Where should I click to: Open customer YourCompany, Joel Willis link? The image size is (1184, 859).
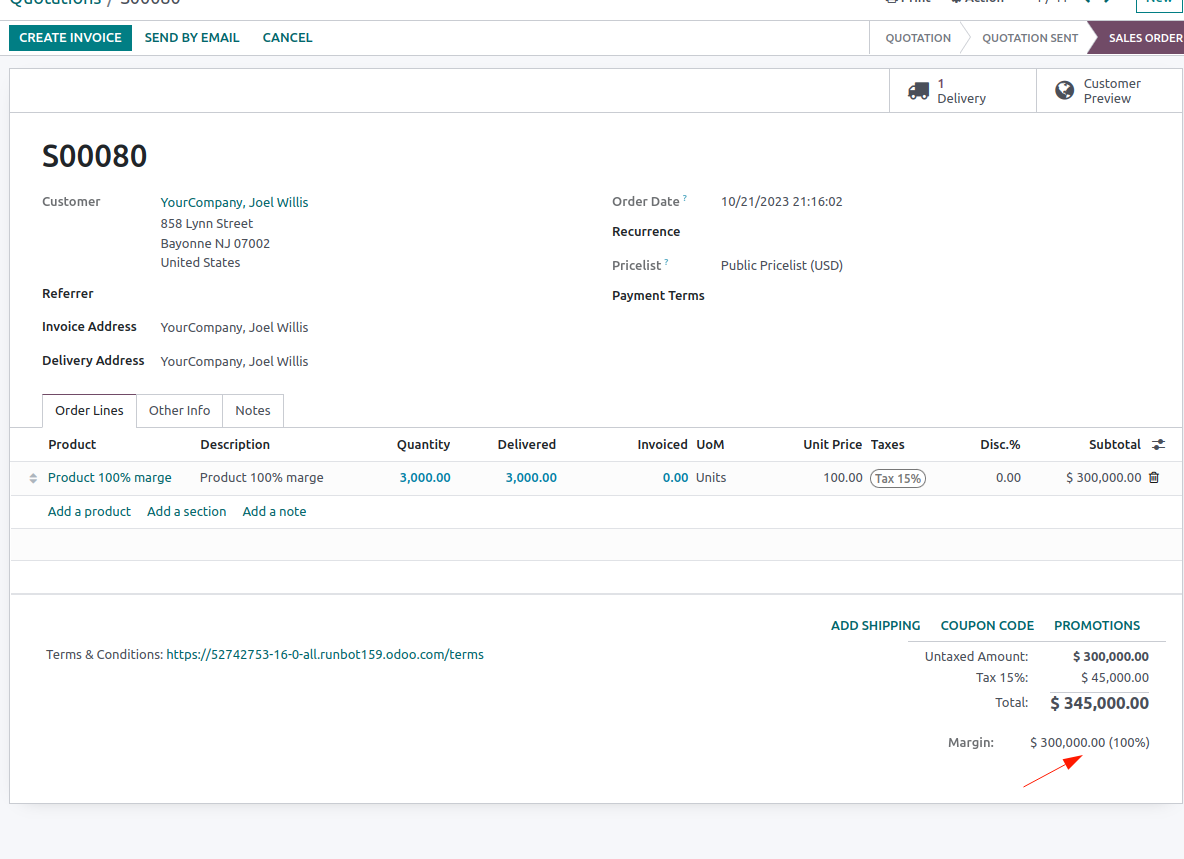pyautogui.click(x=234, y=202)
